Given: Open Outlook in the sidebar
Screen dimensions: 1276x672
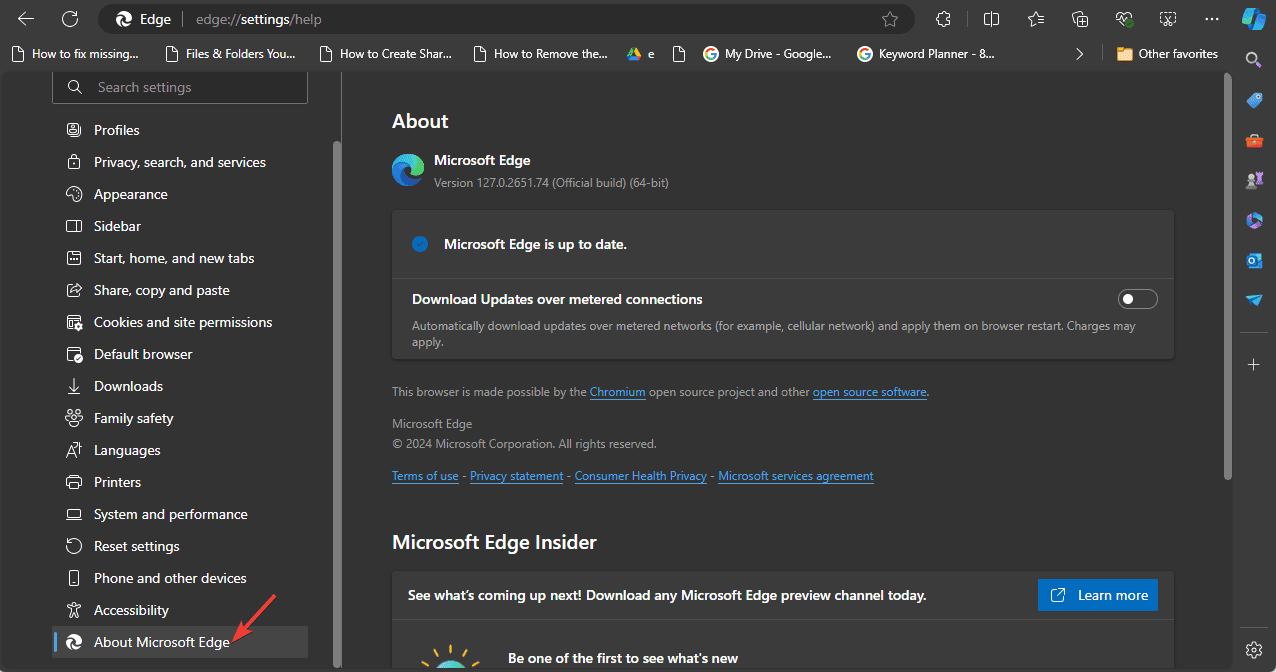Looking at the screenshot, I should pyautogui.click(x=1254, y=260).
